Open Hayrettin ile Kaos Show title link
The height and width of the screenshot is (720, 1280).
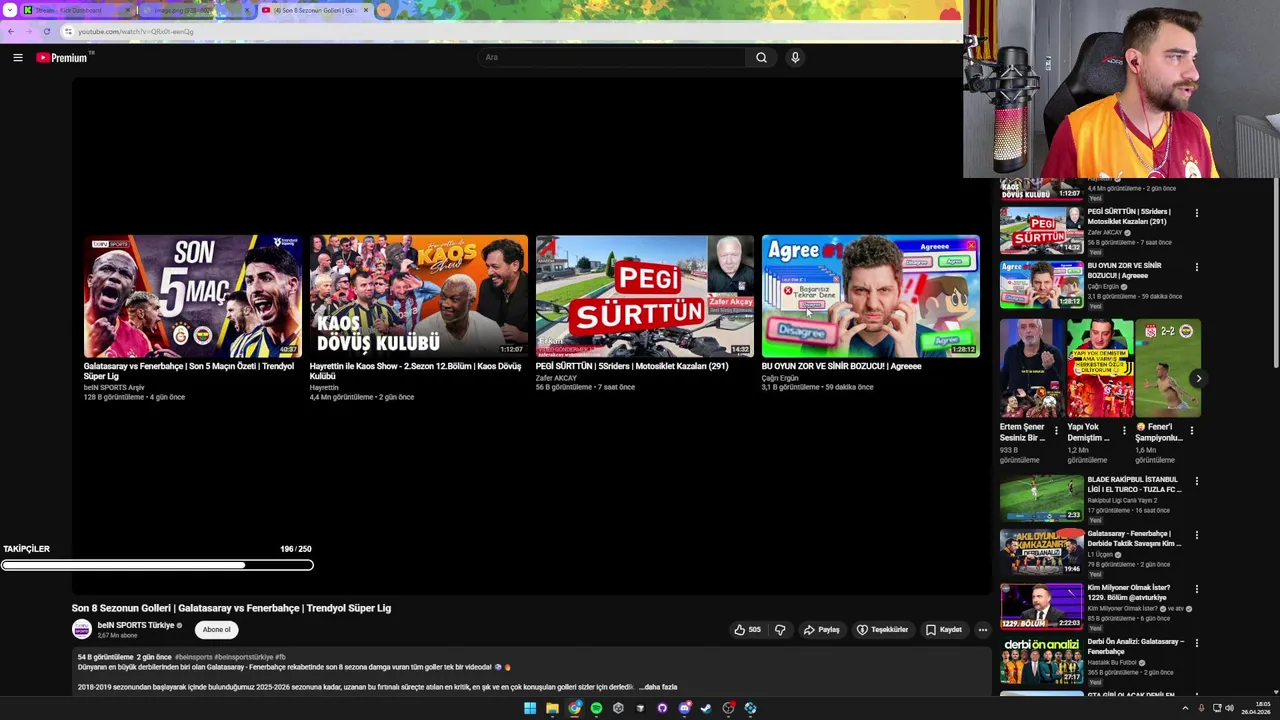pos(415,371)
